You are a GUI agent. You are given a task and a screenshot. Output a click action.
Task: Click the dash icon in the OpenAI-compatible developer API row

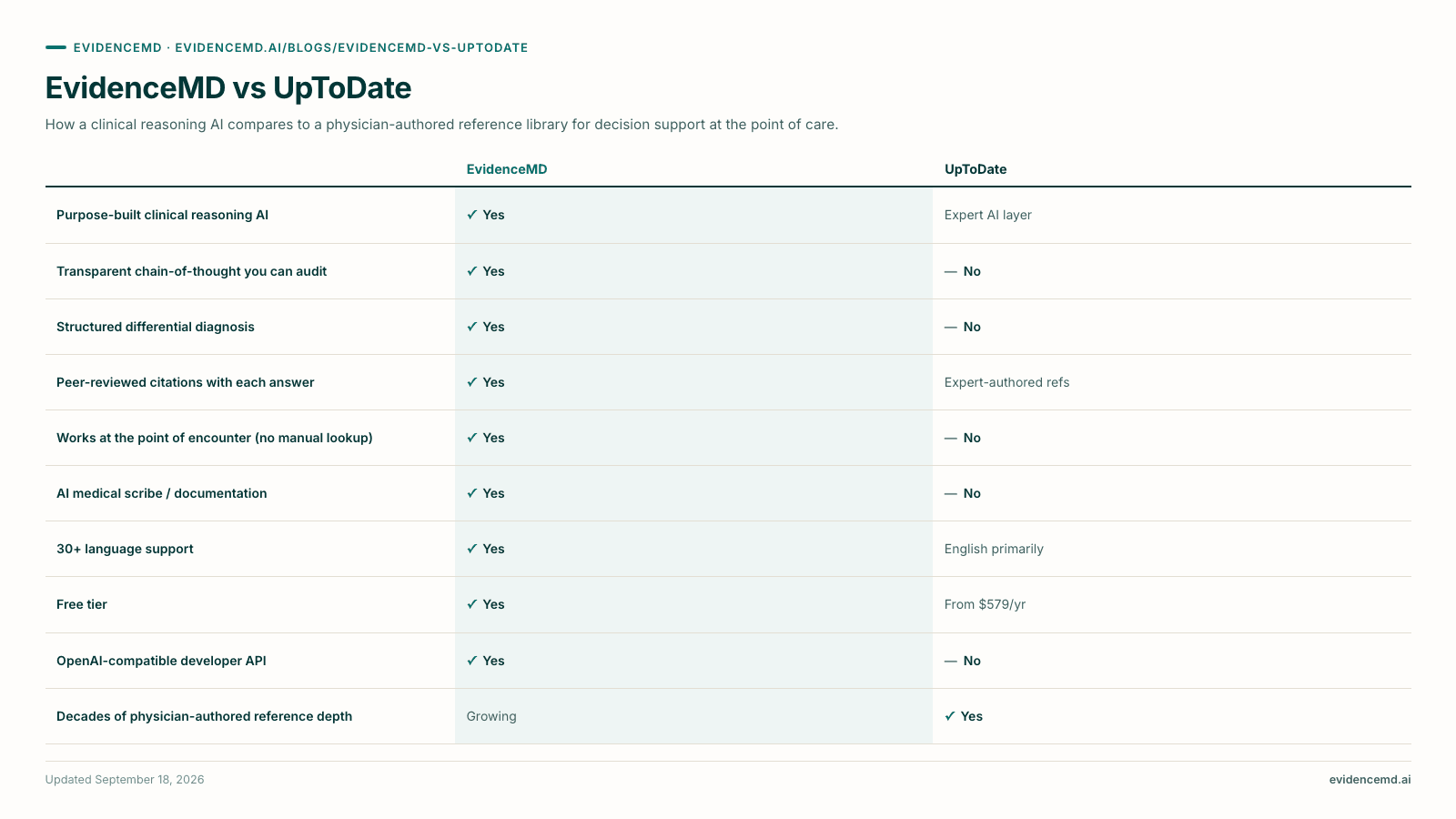(x=950, y=661)
